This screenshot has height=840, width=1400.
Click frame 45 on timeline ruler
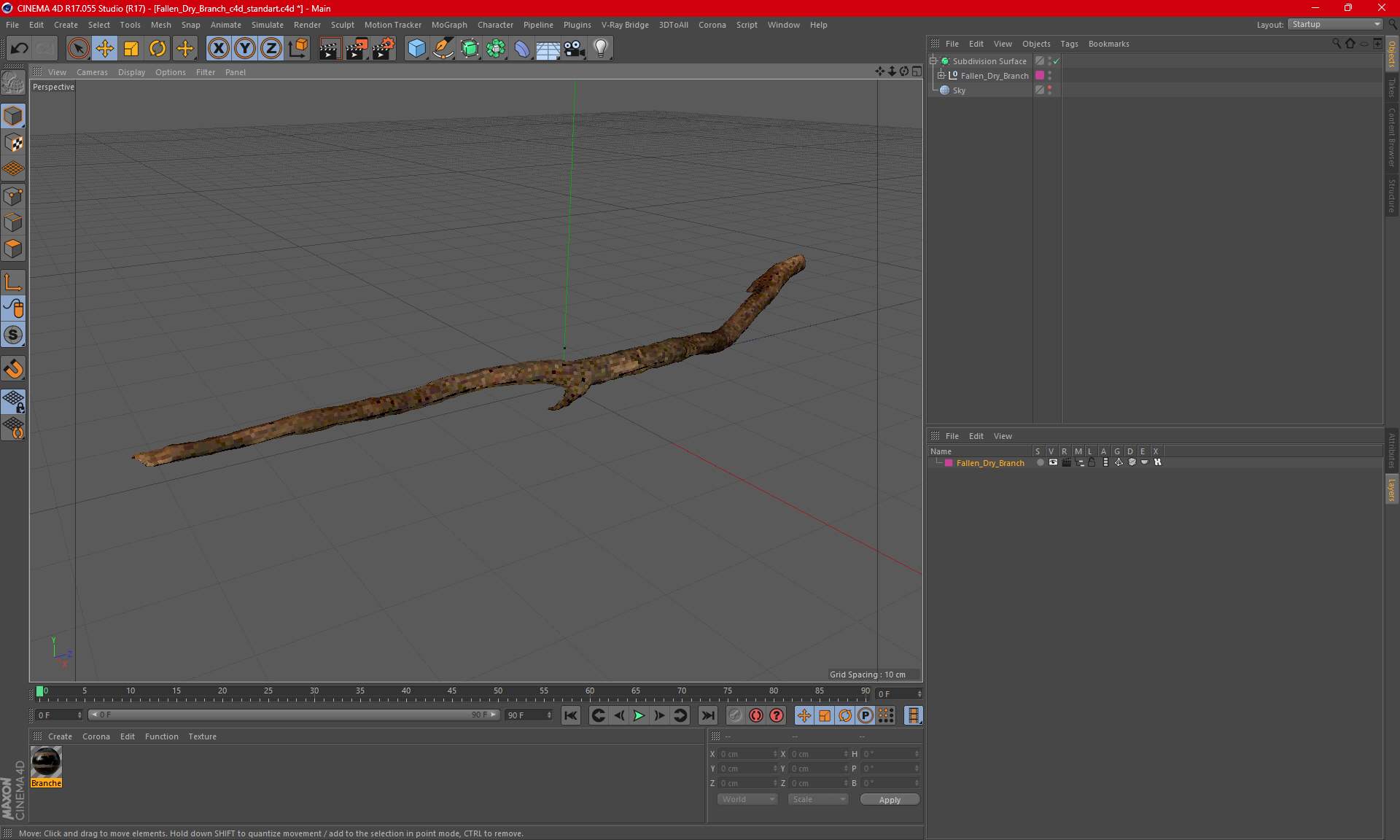(x=452, y=691)
